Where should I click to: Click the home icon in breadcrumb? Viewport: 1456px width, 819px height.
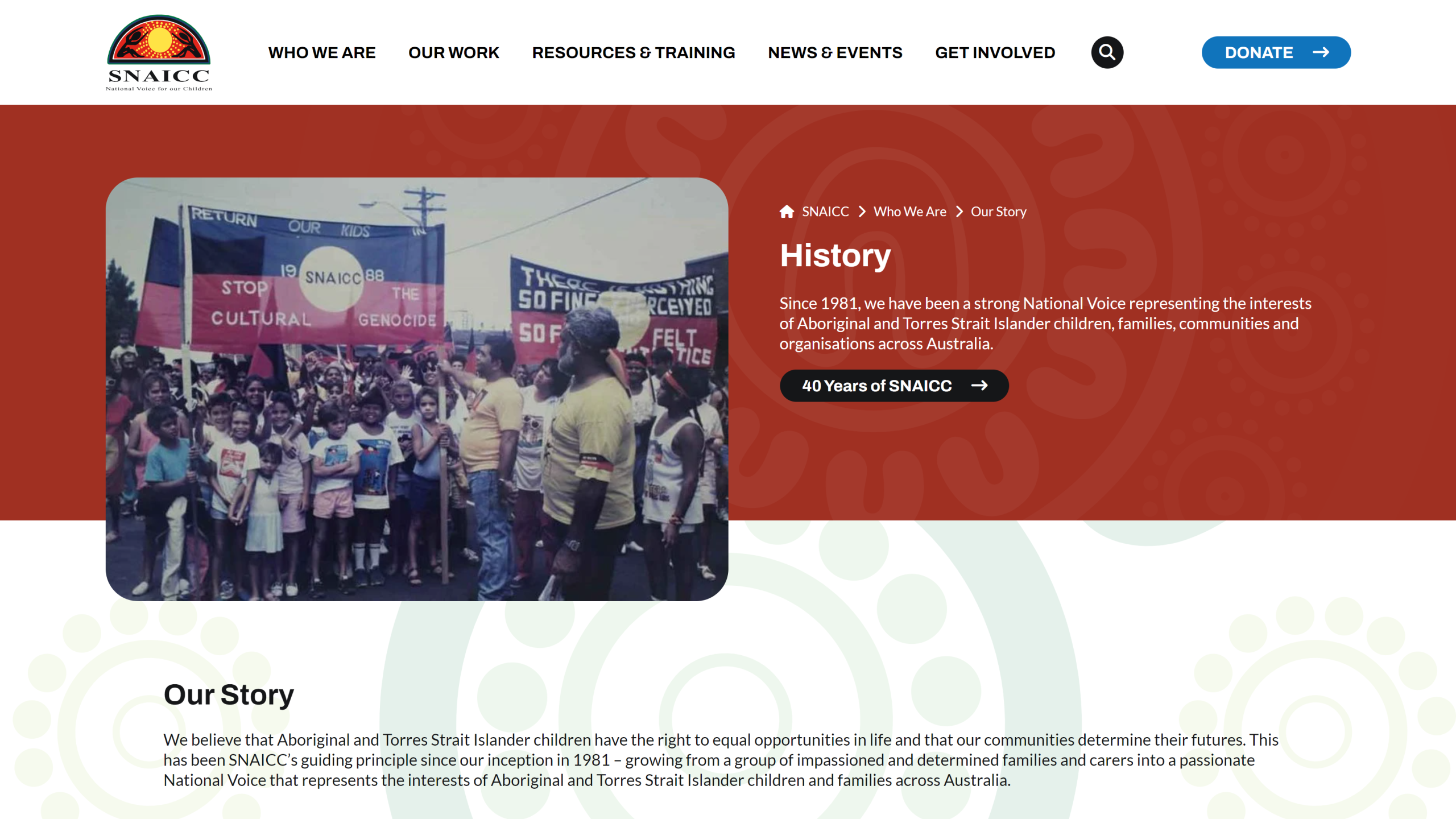(x=787, y=212)
